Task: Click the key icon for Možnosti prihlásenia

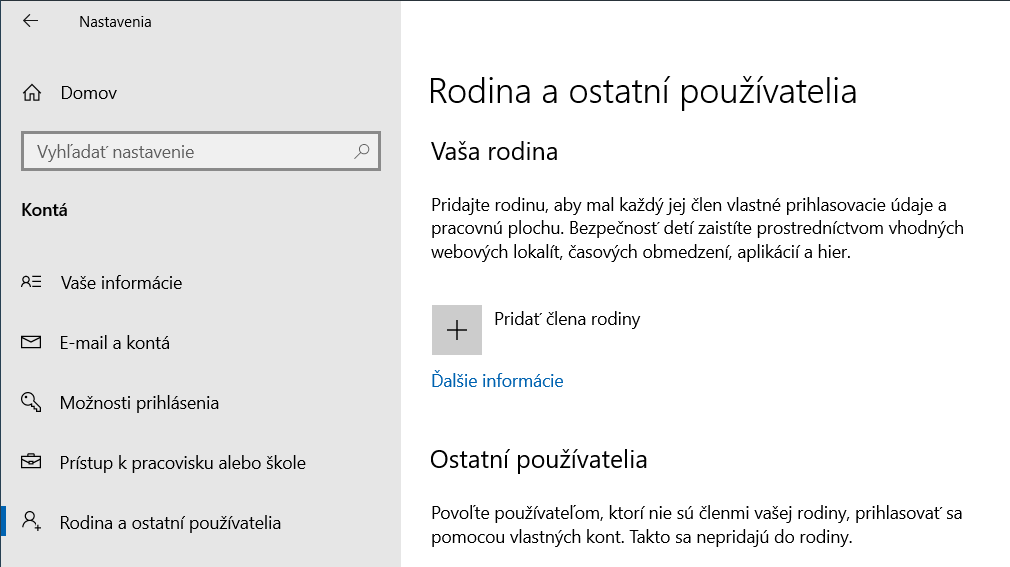Action: coord(31,403)
